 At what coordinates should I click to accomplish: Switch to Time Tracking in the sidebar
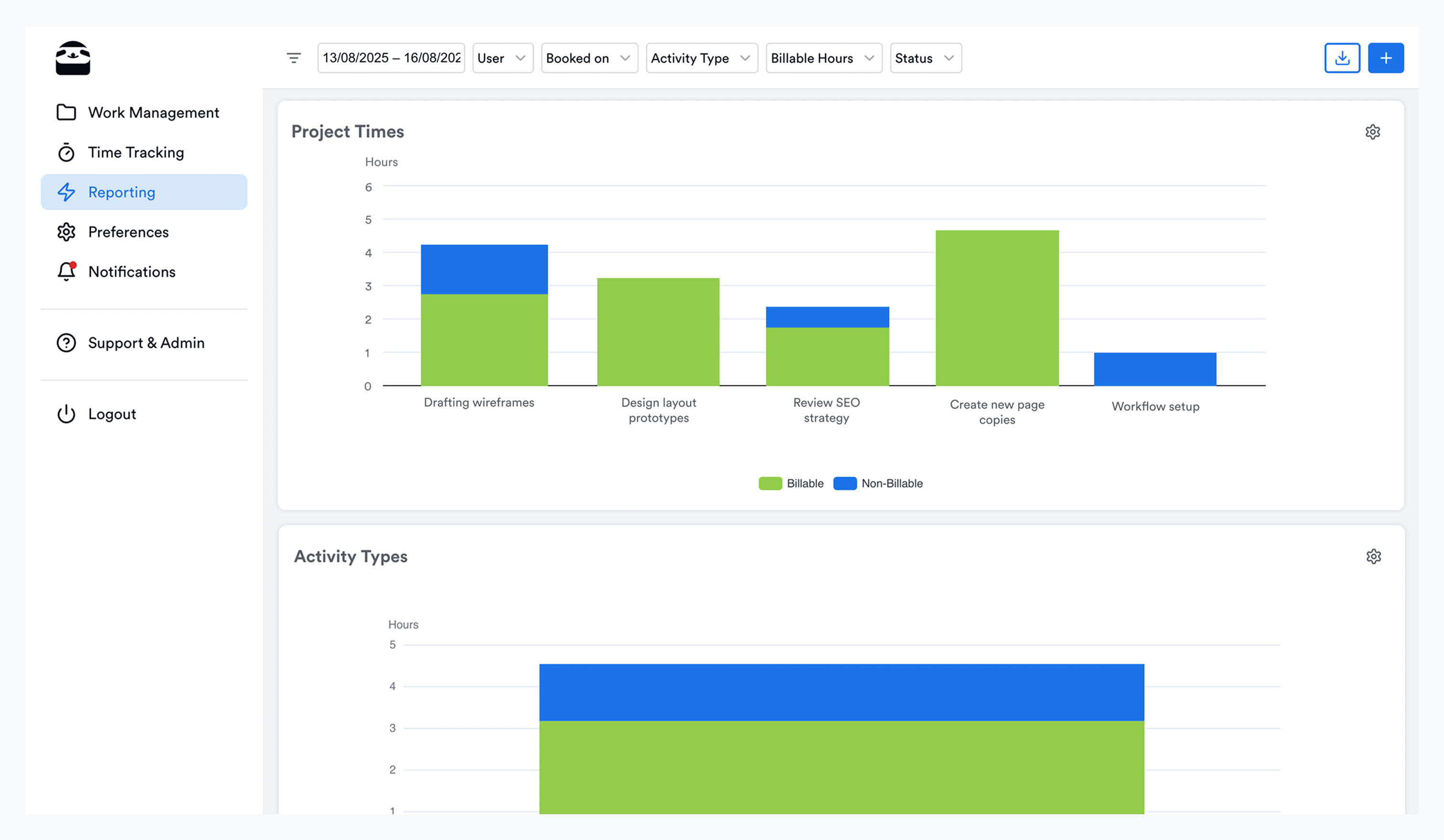point(137,152)
